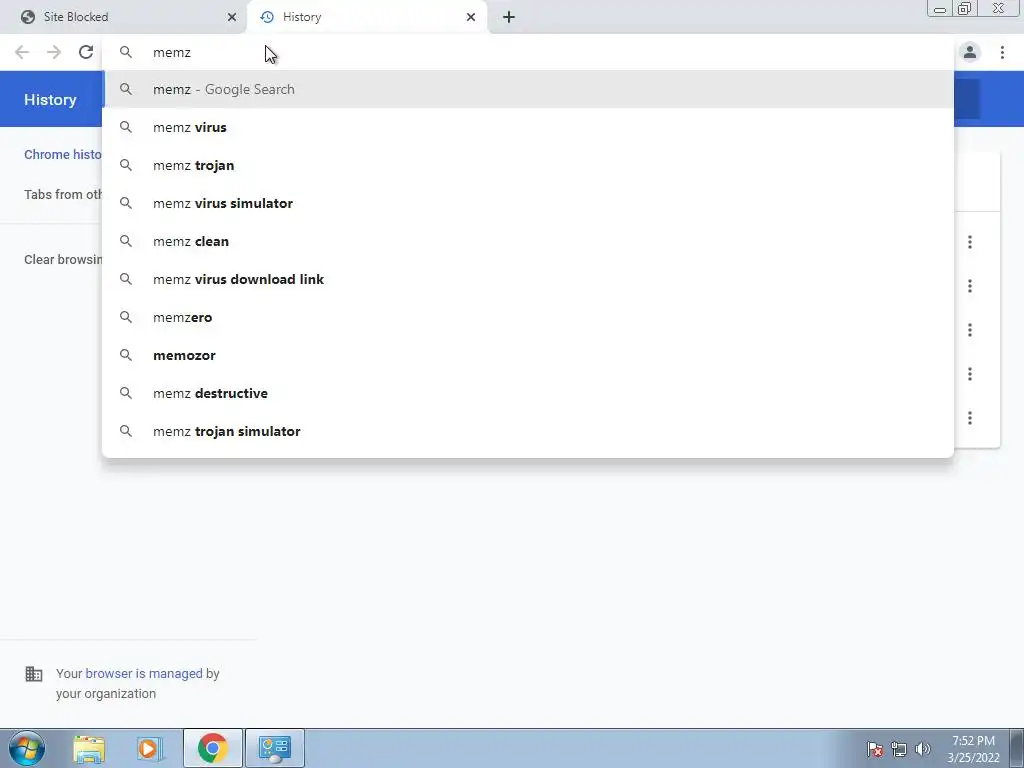Viewport: 1024px width, 768px height.
Task: Click volume speaker tray icon
Action: [x=923, y=749]
